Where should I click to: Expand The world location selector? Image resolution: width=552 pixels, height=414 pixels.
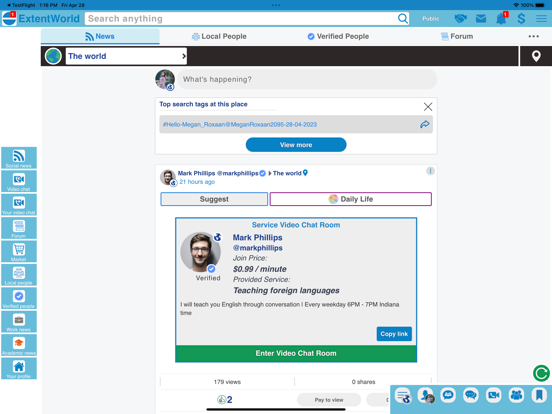tap(126, 56)
